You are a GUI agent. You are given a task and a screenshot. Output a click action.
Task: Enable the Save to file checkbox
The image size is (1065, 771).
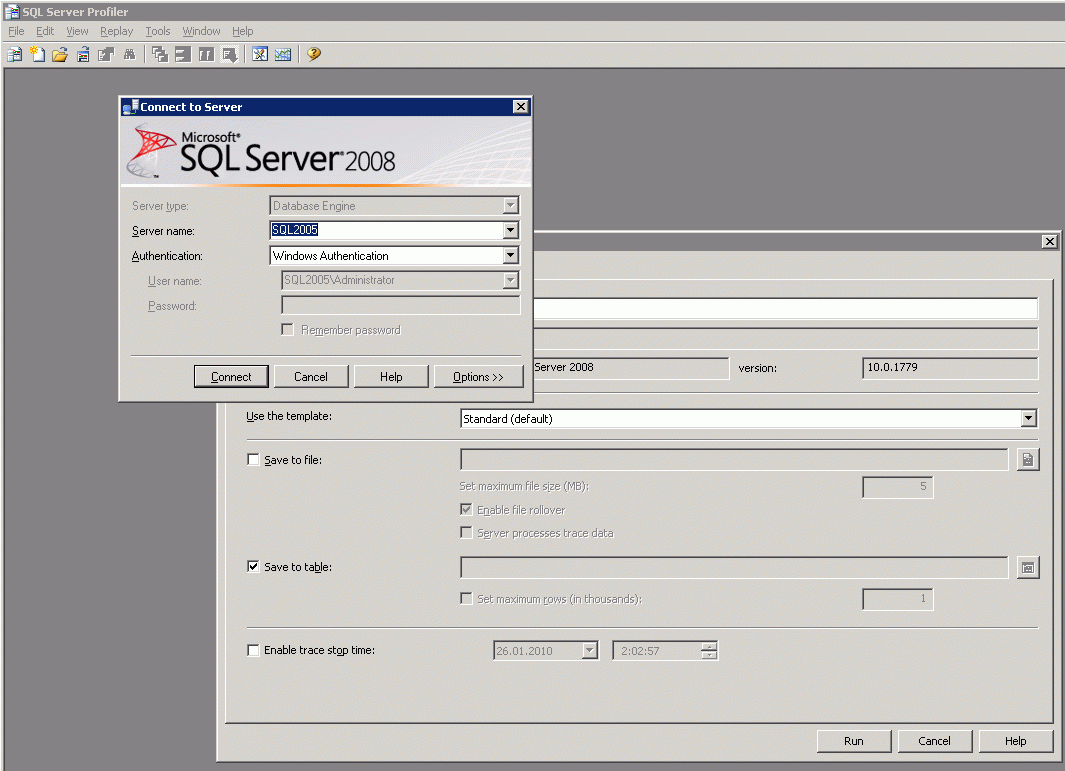(x=253, y=460)
